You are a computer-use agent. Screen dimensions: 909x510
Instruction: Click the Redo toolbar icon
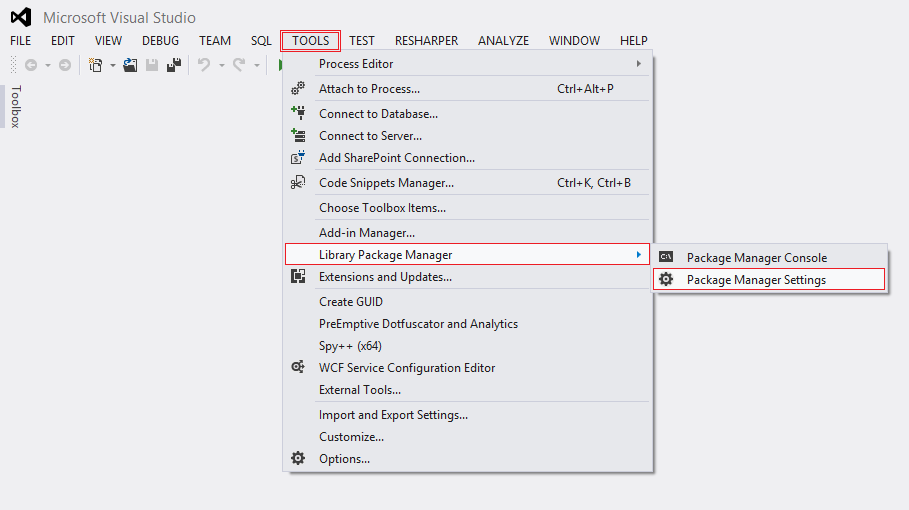click(x=239, y=65)
